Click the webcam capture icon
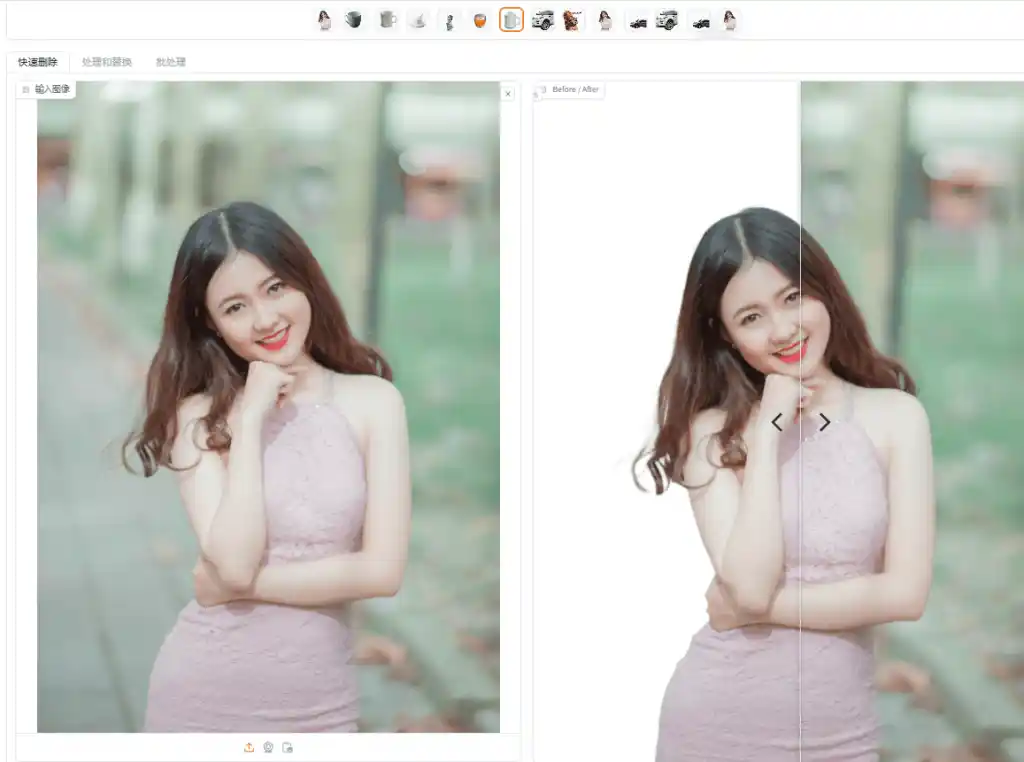 pos(268,747)
